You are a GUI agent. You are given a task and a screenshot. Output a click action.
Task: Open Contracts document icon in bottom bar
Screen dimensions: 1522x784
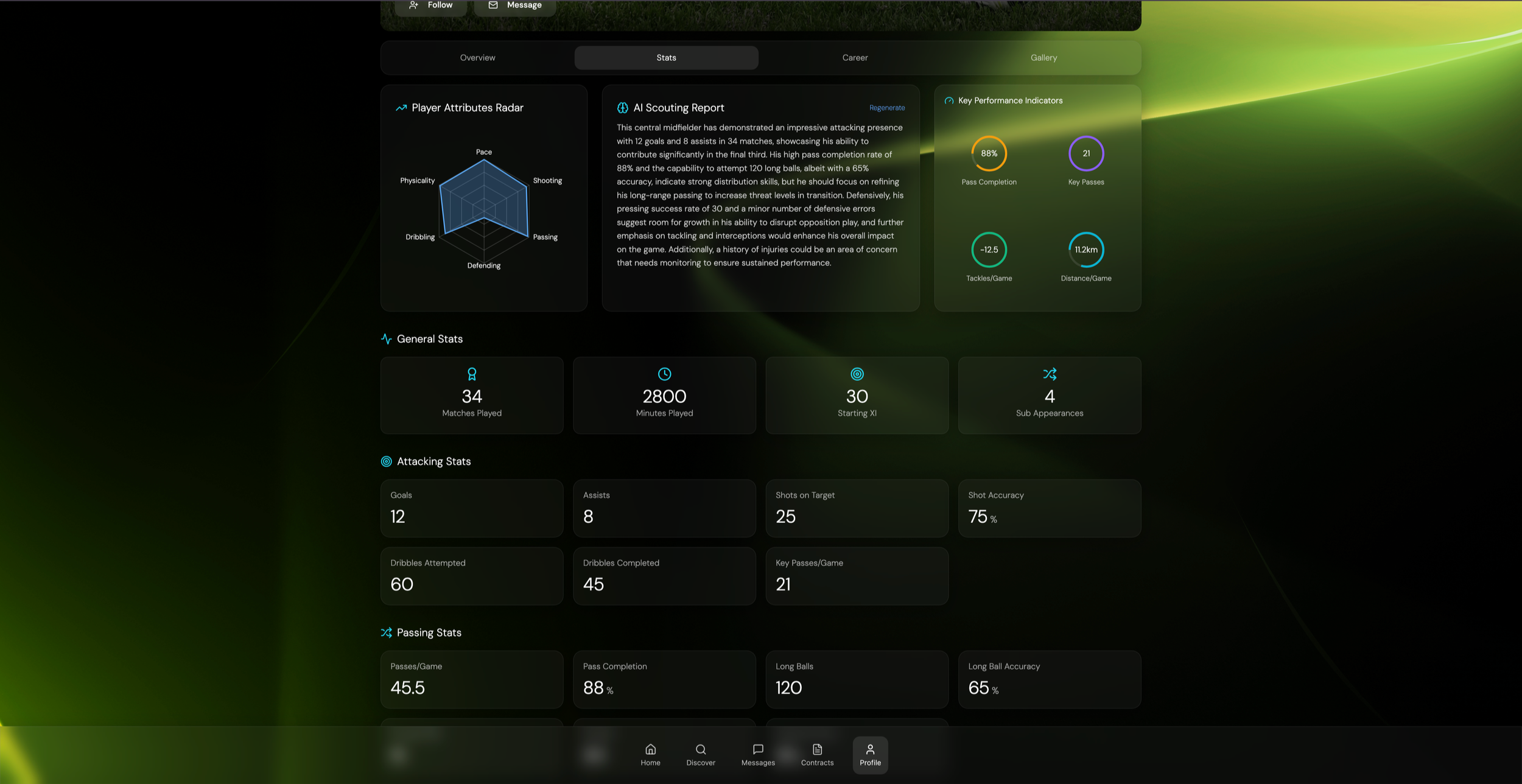point(817,749)
